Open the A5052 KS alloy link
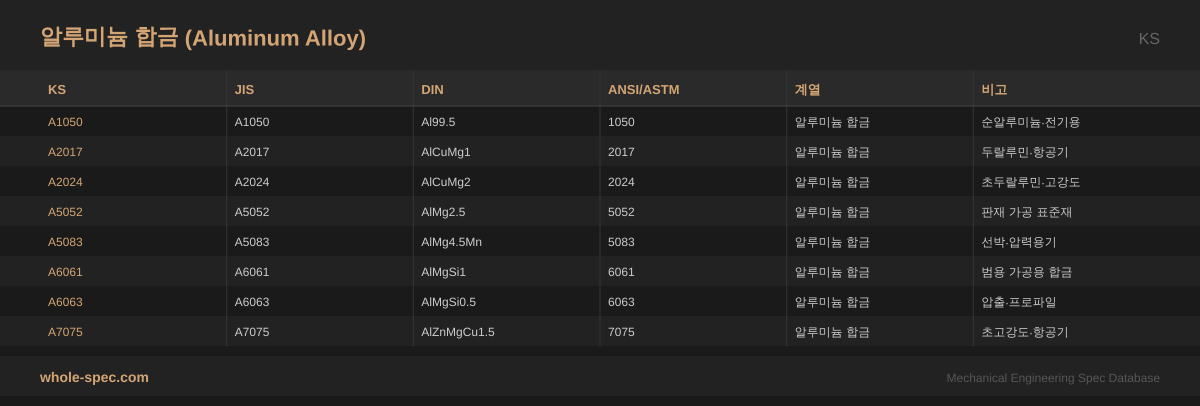The height and width of the screenshot is (406, 1200). (x=65, y=212)
